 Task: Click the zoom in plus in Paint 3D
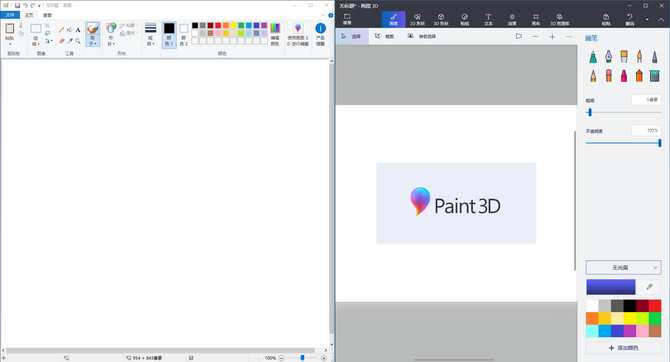click(552, 36)
